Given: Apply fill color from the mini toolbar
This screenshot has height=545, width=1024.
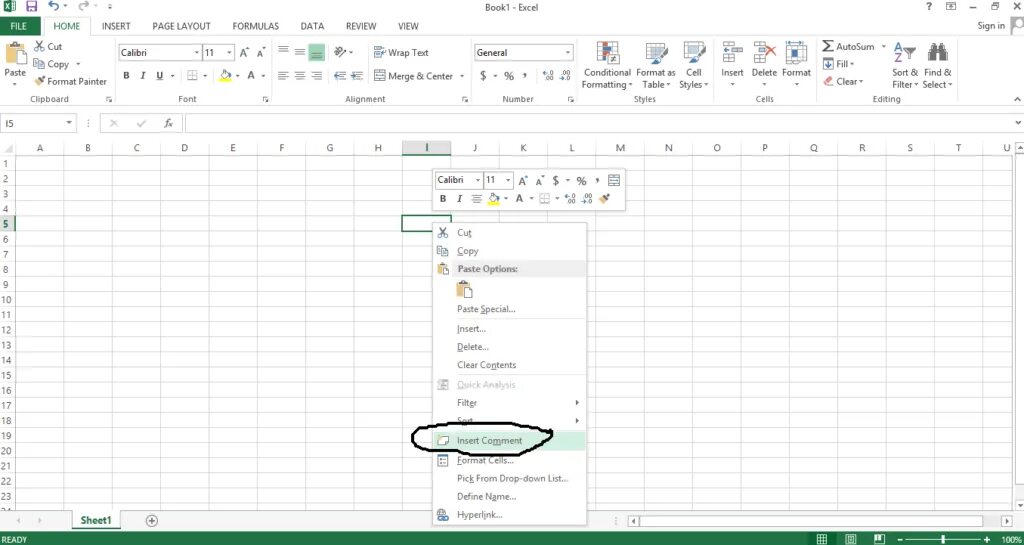Looking at the screenshot, I should coord(494,199).
